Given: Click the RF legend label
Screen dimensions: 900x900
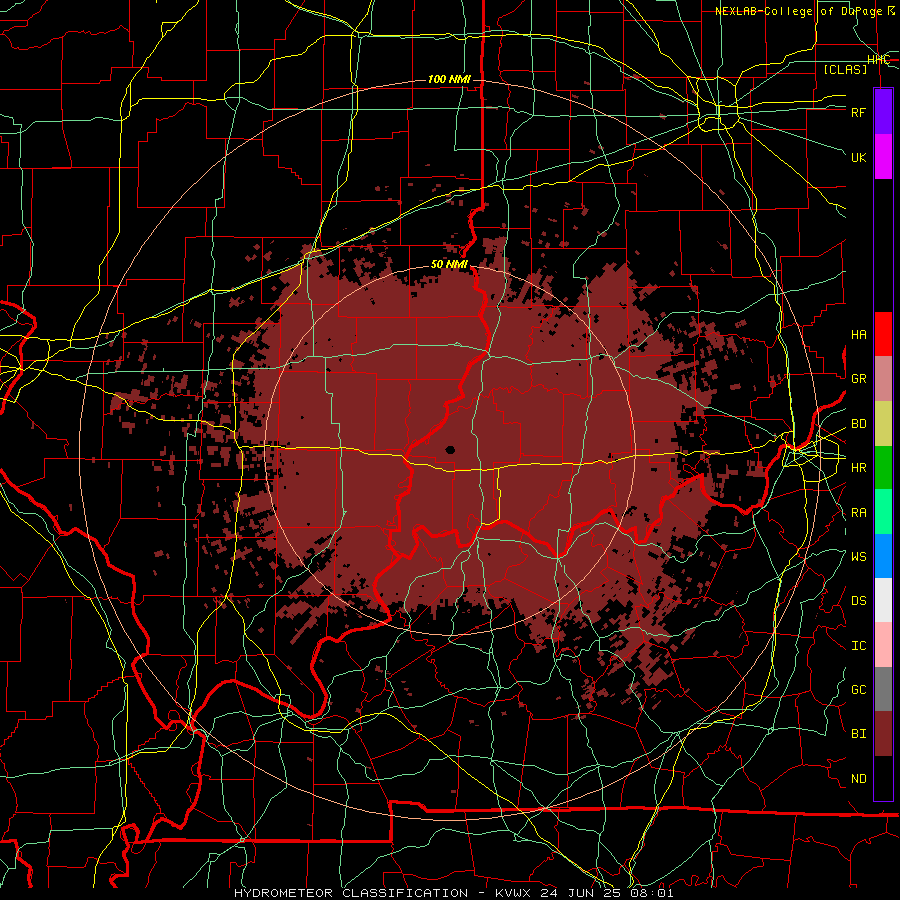Looking at the screenshot, I should (858, 112).
